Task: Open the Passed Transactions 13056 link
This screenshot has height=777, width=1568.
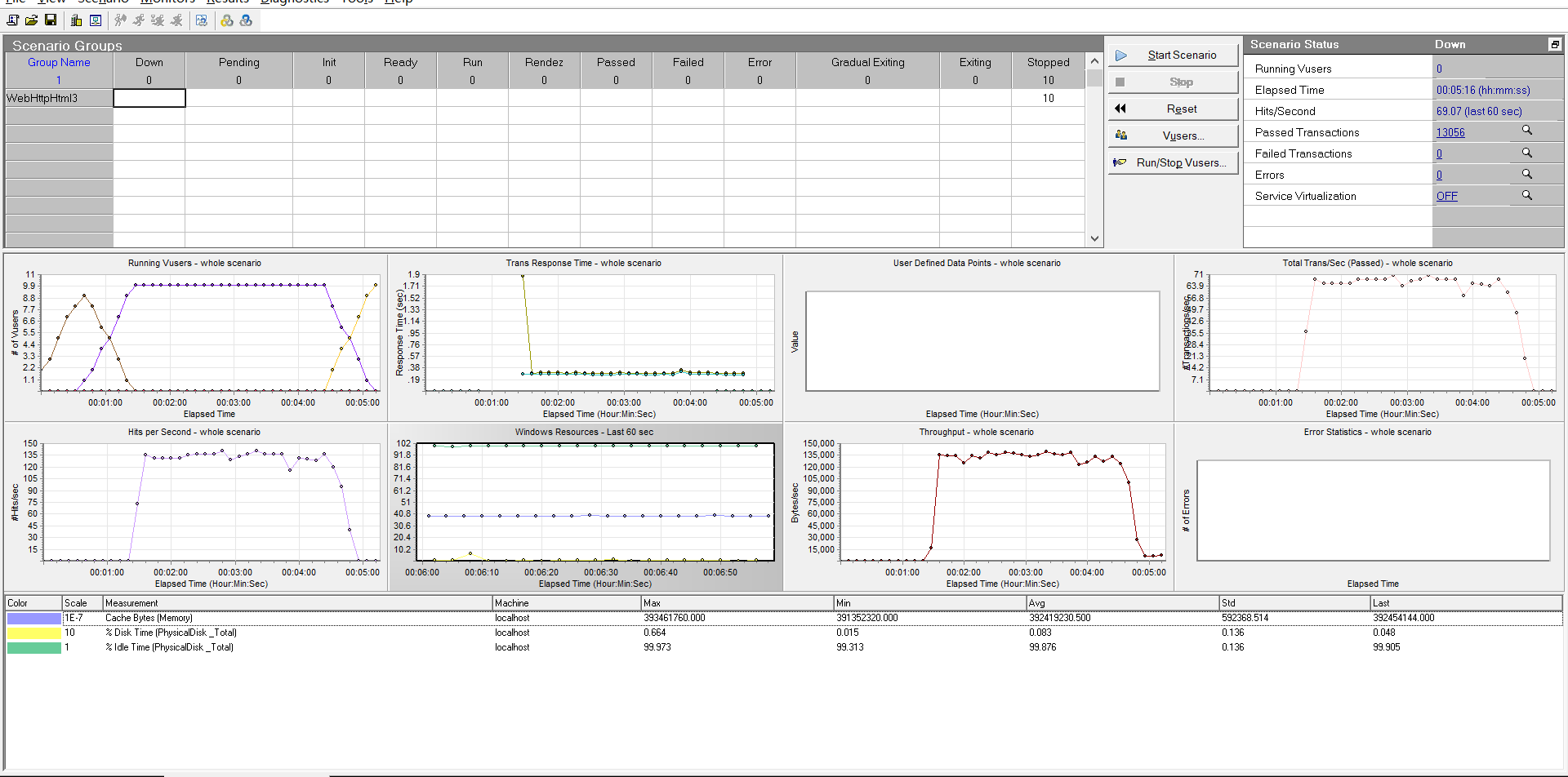Action: 1450,132
